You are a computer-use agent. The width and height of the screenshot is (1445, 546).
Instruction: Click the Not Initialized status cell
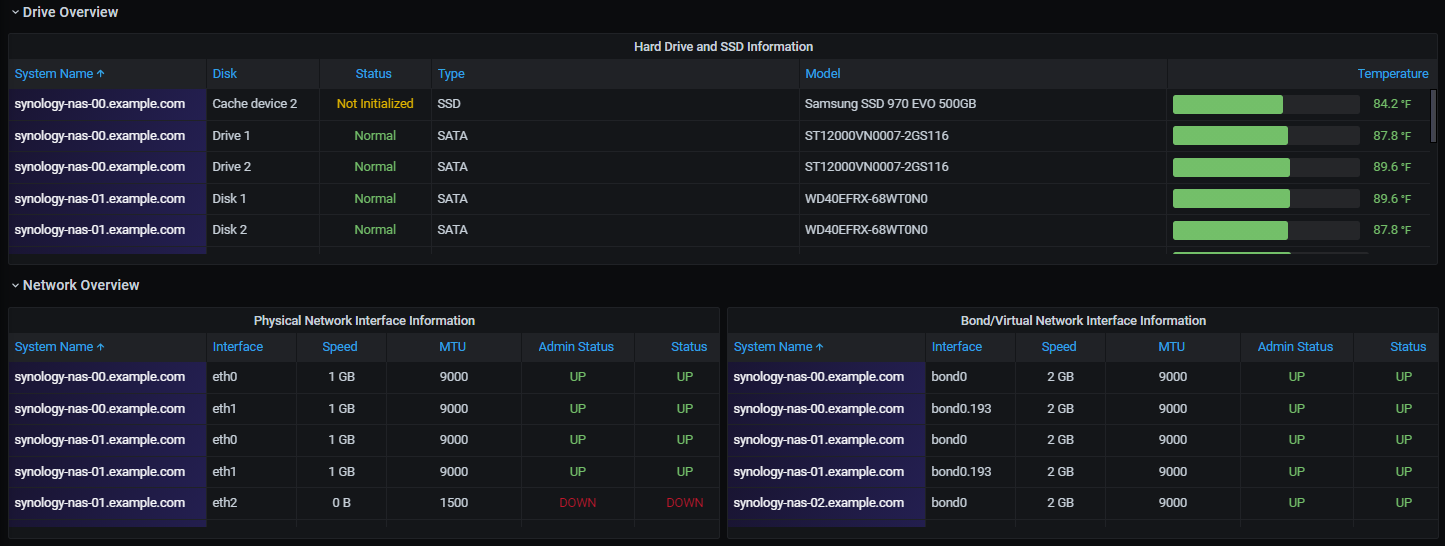point(375,104)
